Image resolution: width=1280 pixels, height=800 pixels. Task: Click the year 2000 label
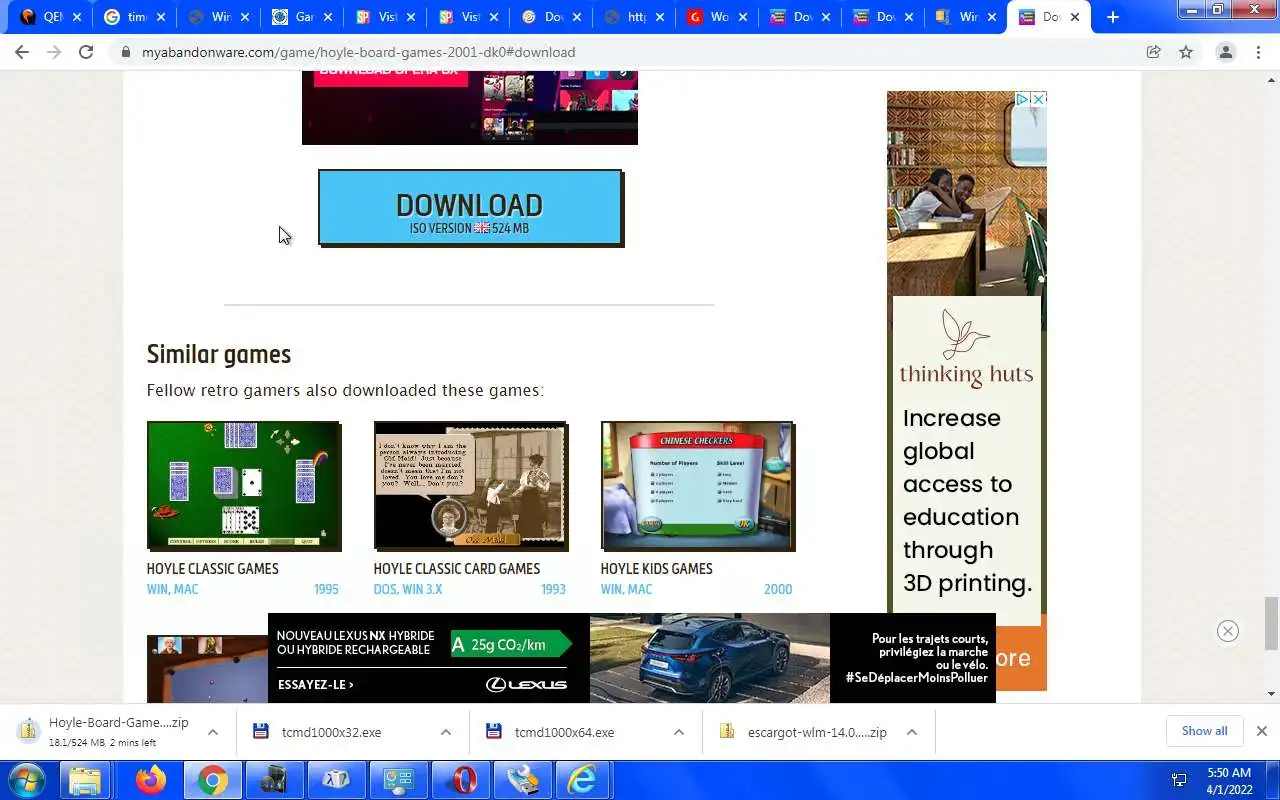(x=778, y=589)
